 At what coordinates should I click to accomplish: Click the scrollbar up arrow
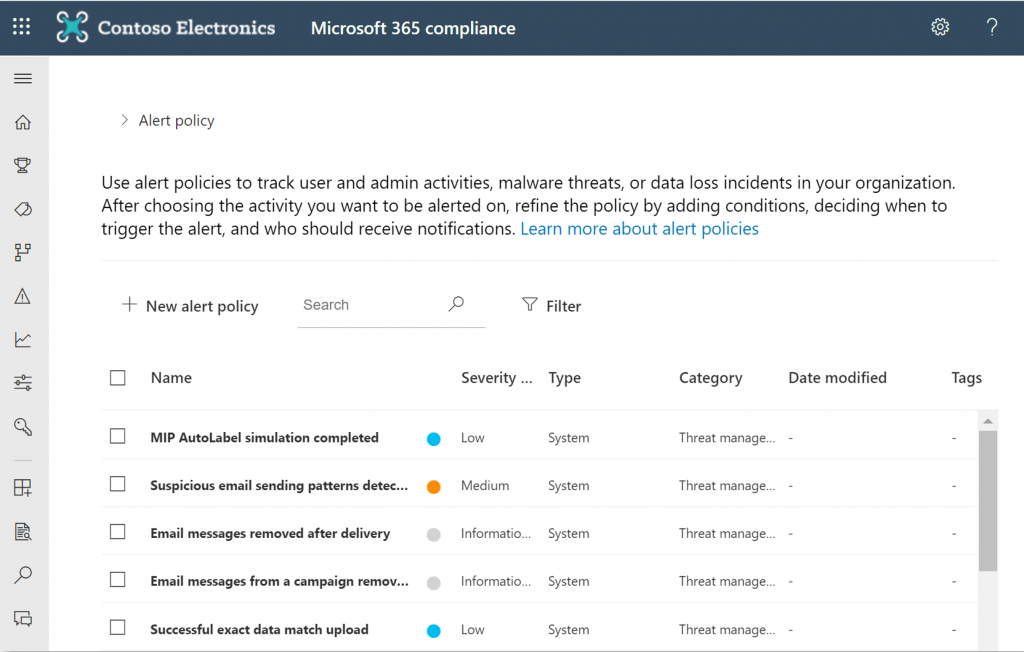coord(987,421)
